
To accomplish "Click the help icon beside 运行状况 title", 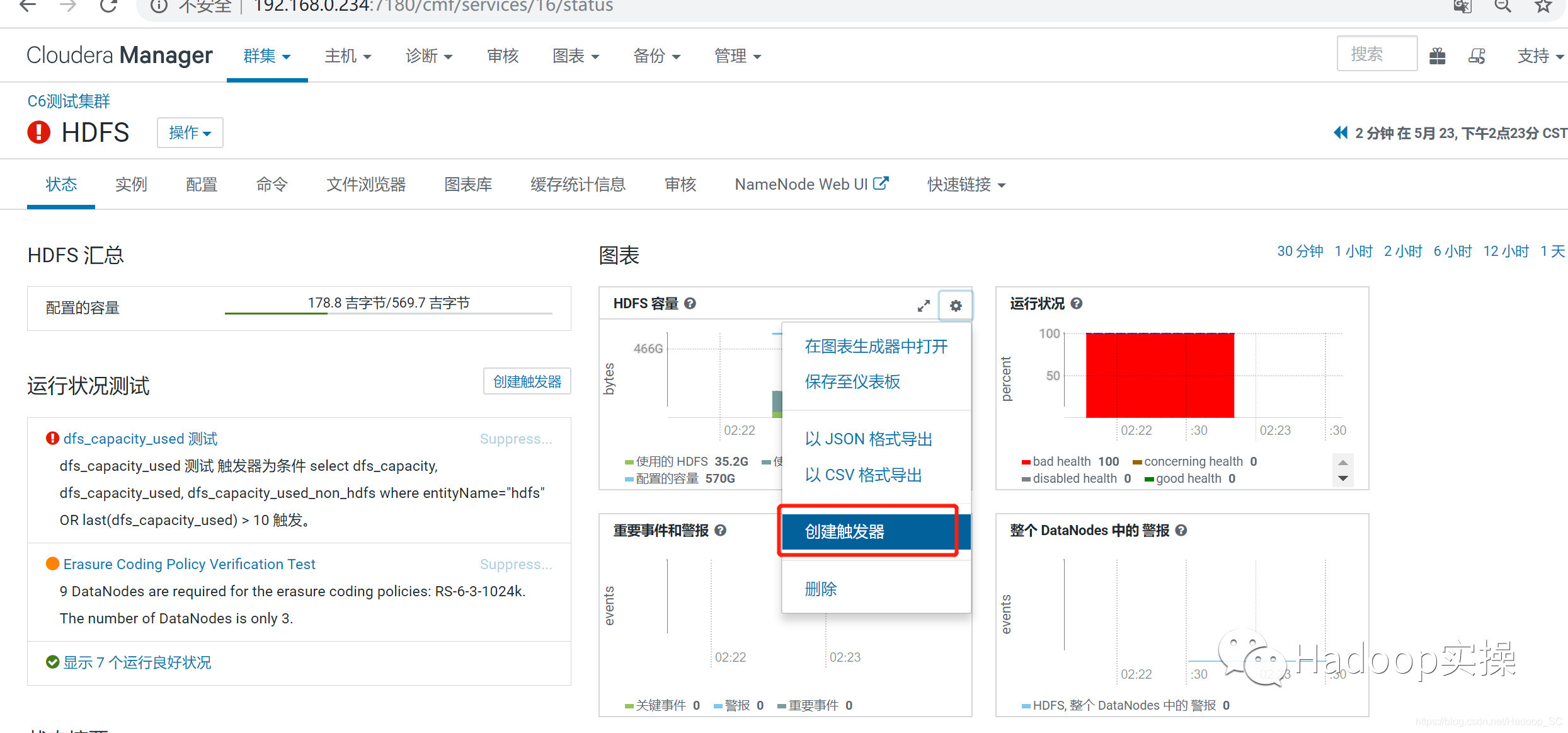I will coord(1076,303).
